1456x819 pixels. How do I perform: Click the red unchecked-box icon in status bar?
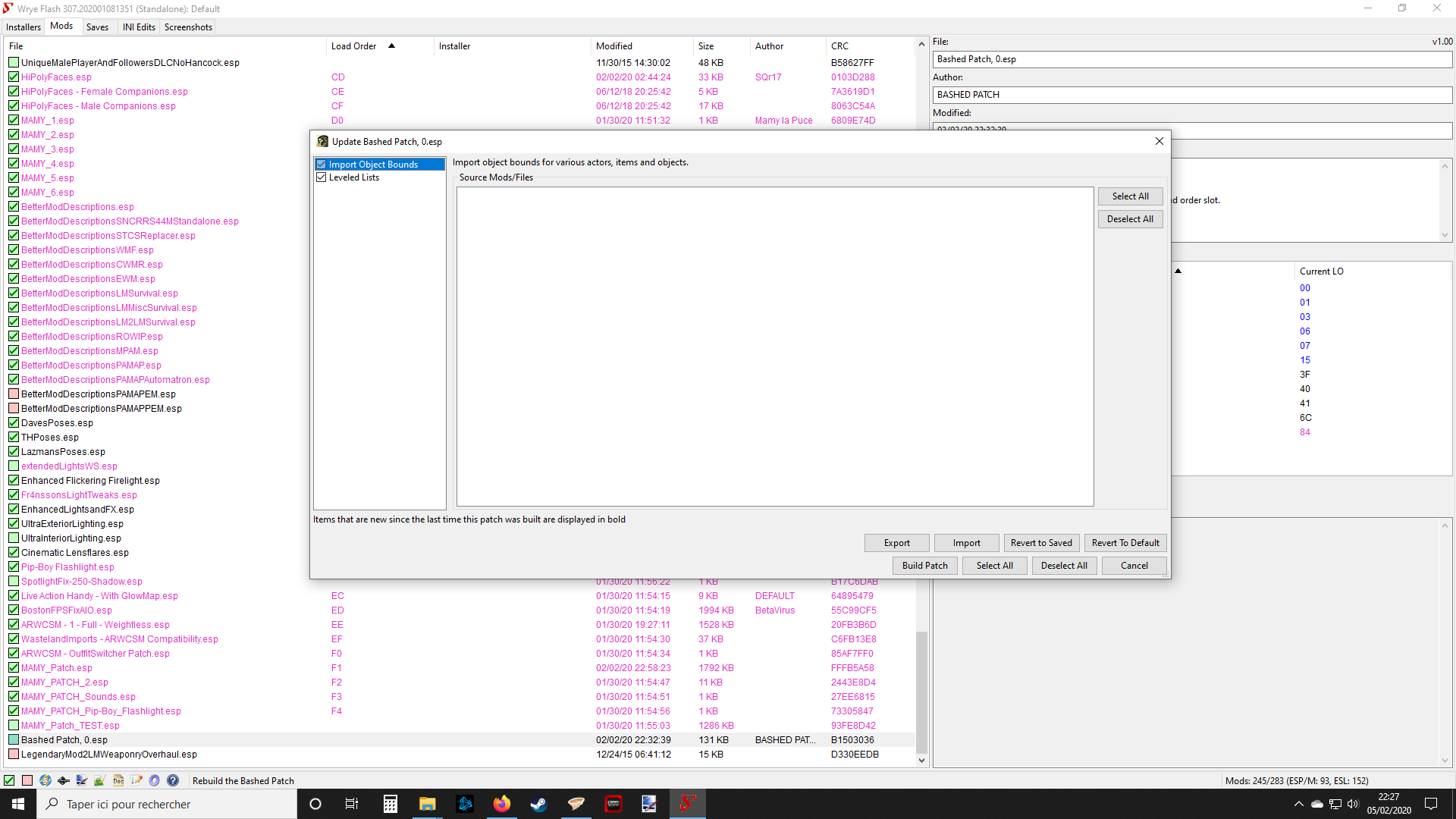point(27,780)
